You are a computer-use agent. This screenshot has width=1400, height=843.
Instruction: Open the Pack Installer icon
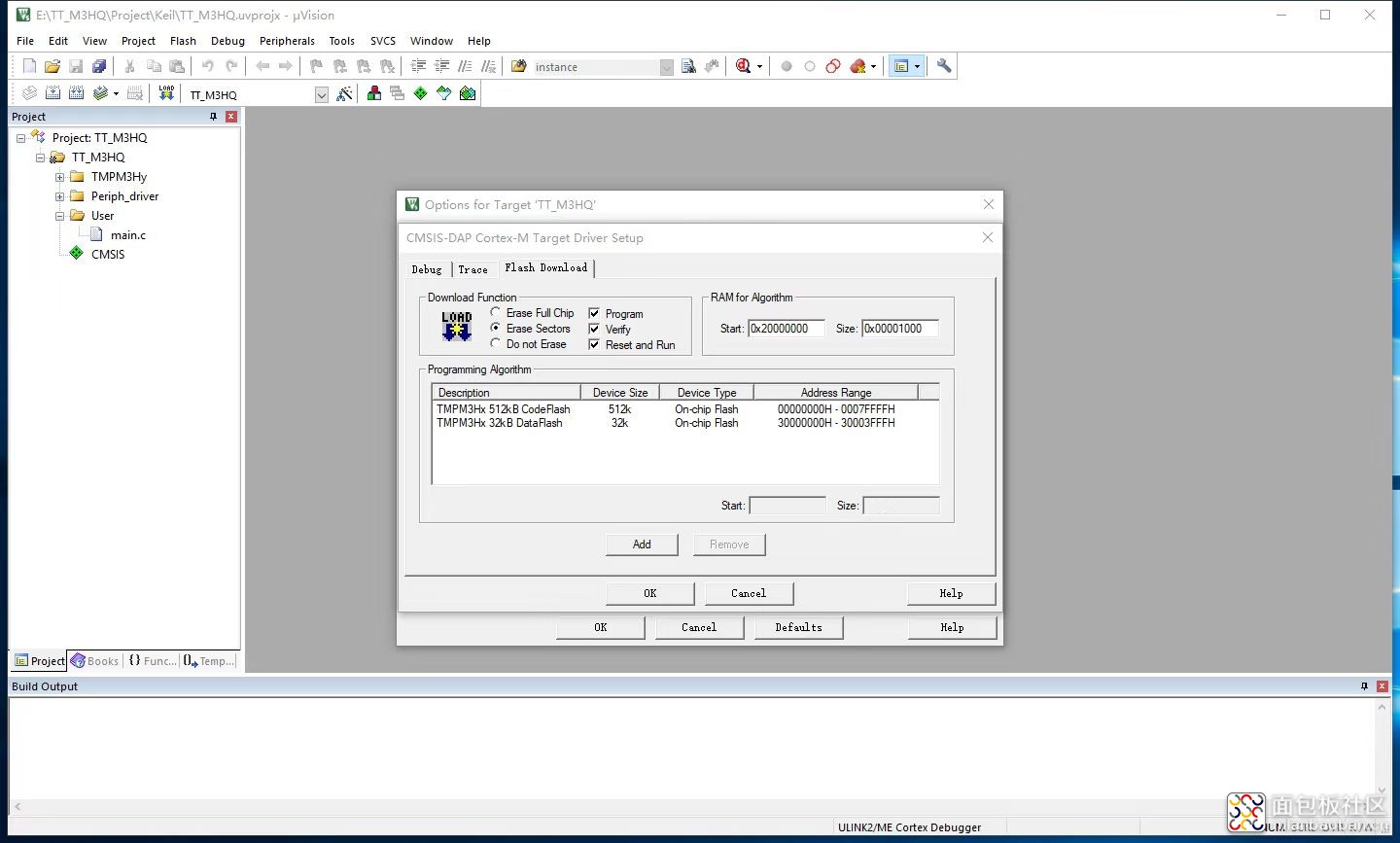coord(468,93)
